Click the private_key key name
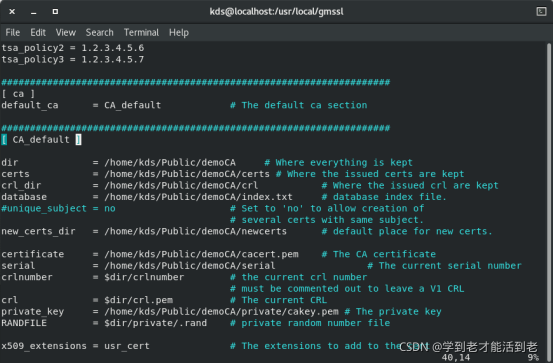Screen dimensions: 554x363 point(33,311)
